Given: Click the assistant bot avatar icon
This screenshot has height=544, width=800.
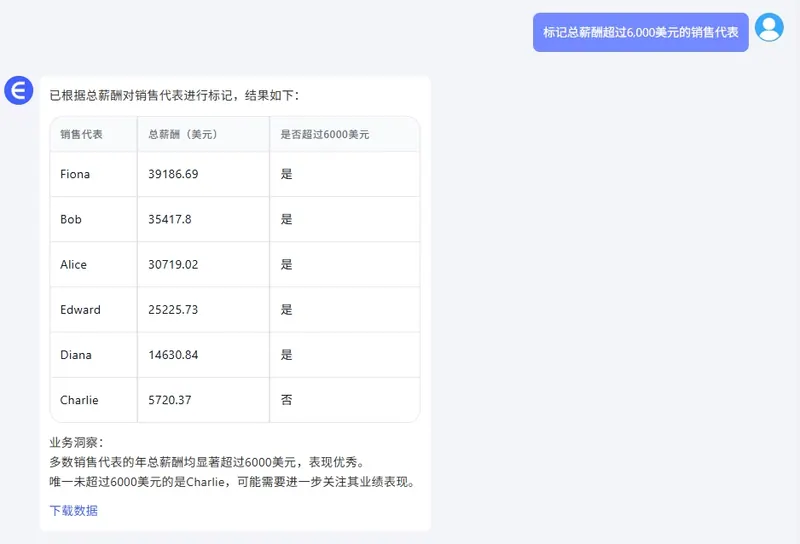Looking at the screenshot, I should [18, 90].
